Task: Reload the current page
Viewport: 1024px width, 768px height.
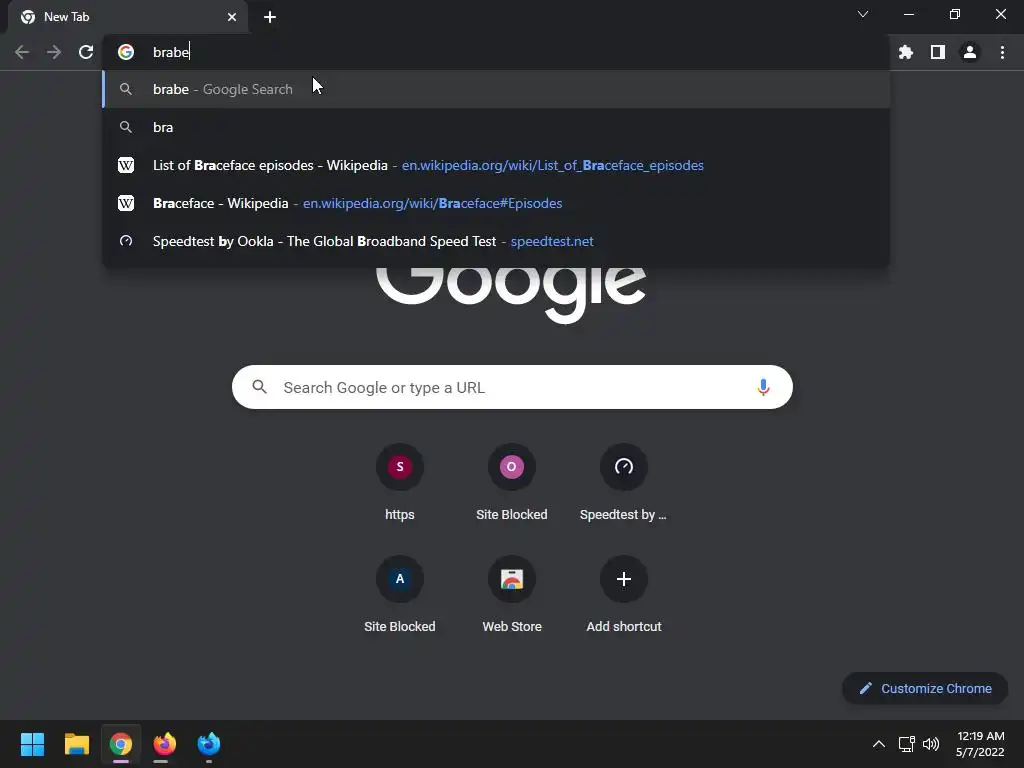Action: 86,52
